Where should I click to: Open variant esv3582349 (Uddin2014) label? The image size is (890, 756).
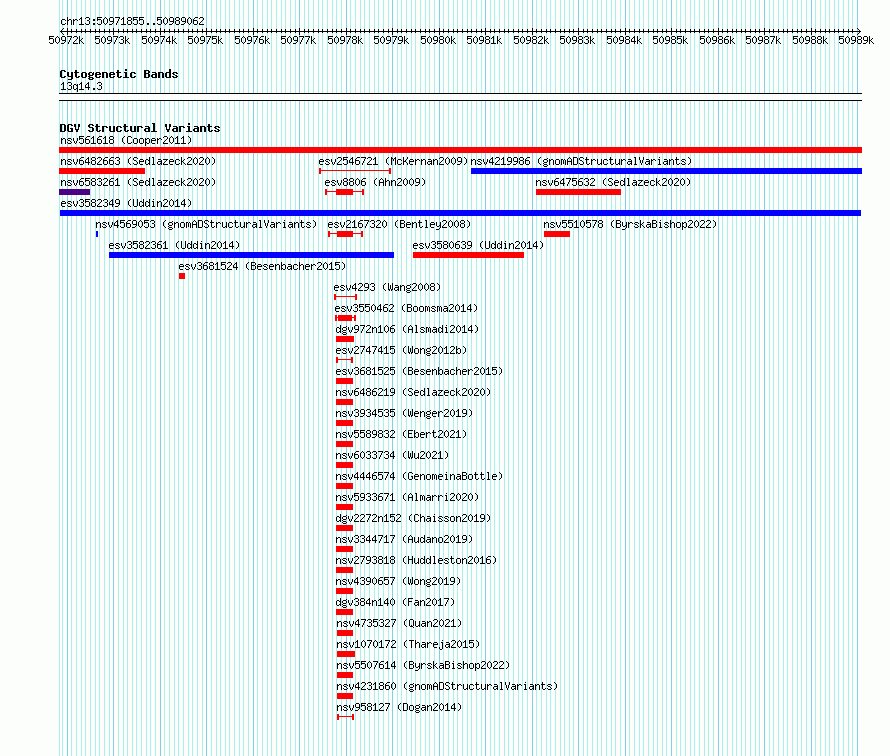[x=126, y=203]
